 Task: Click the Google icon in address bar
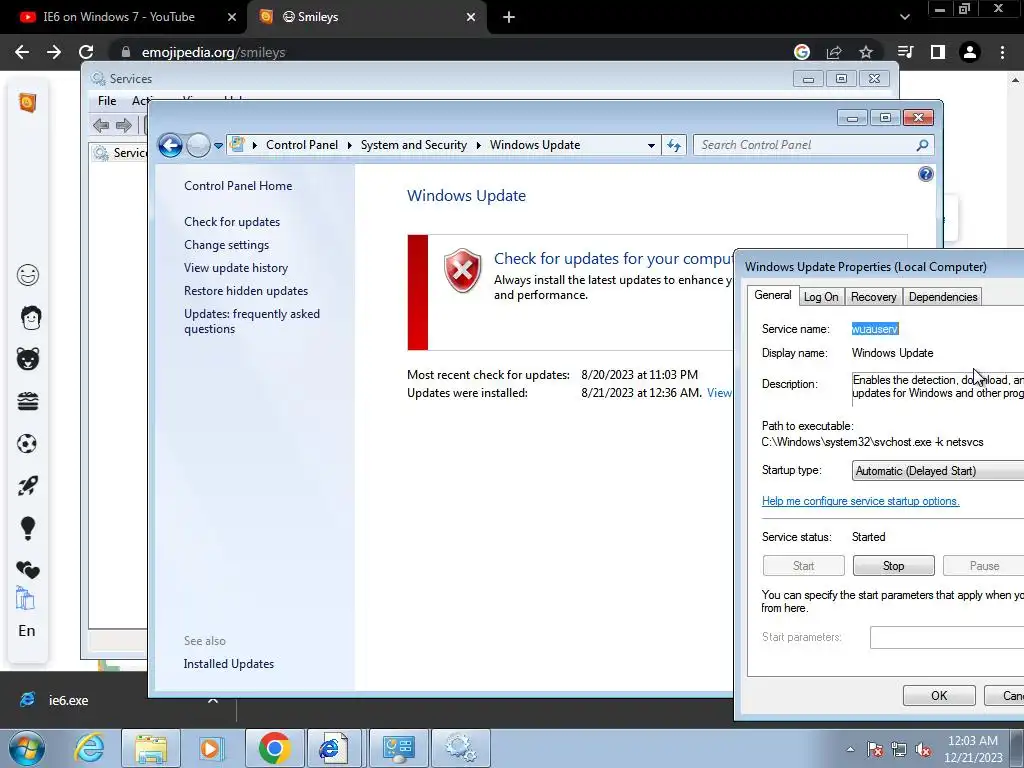[802, 52]
